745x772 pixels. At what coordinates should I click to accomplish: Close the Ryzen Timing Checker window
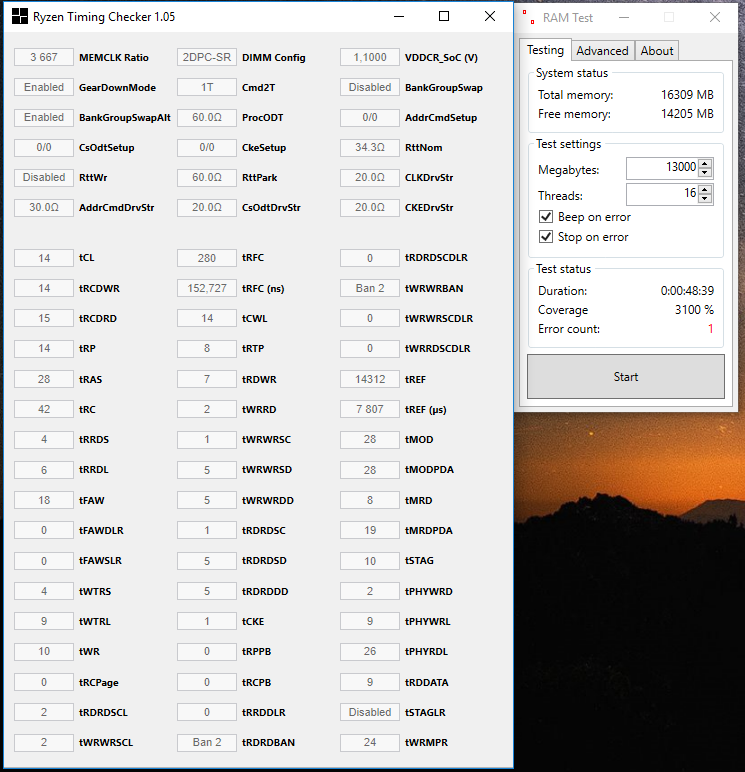pyautogui.click(x=489, y=16)
